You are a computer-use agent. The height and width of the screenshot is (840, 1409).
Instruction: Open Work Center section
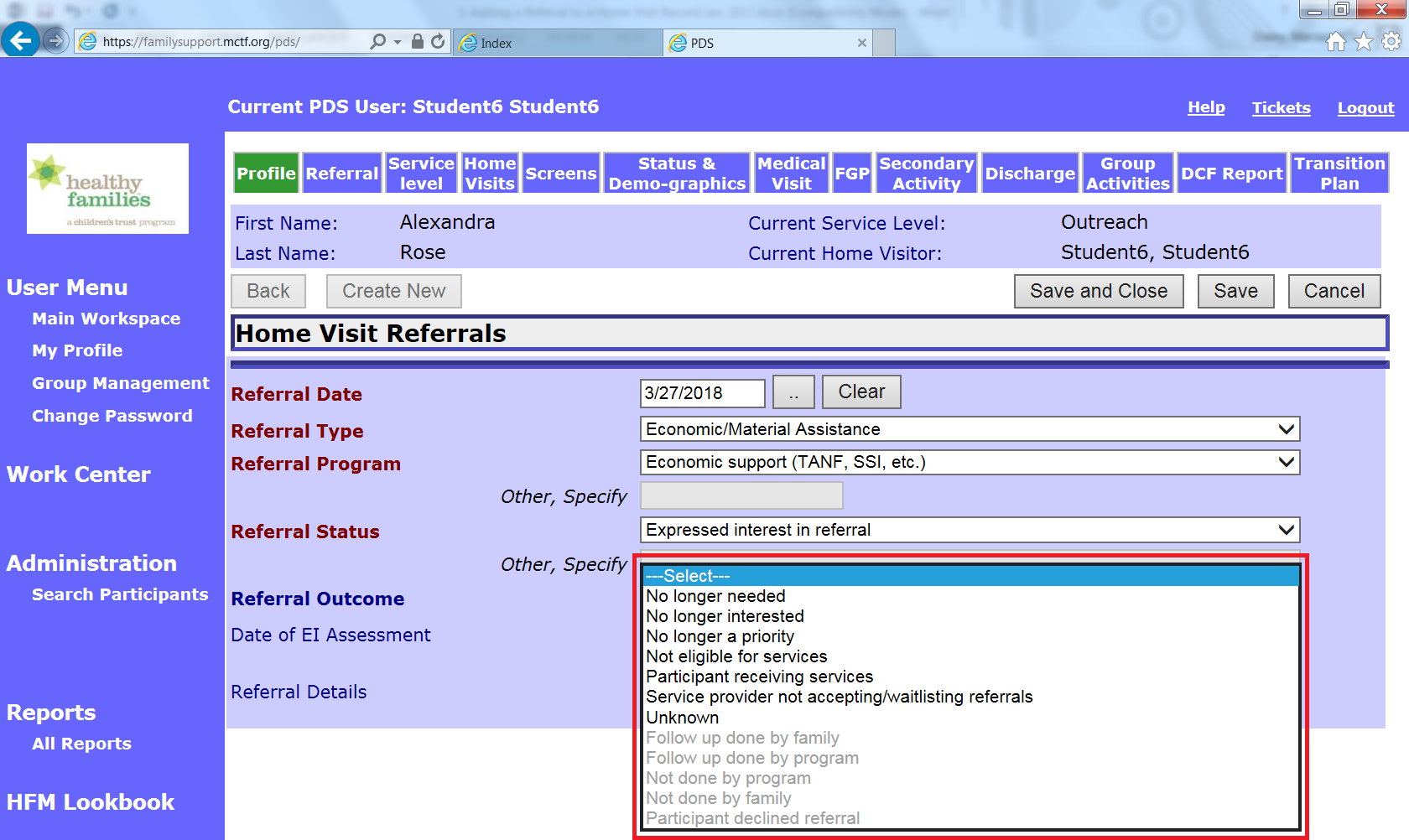79,474
